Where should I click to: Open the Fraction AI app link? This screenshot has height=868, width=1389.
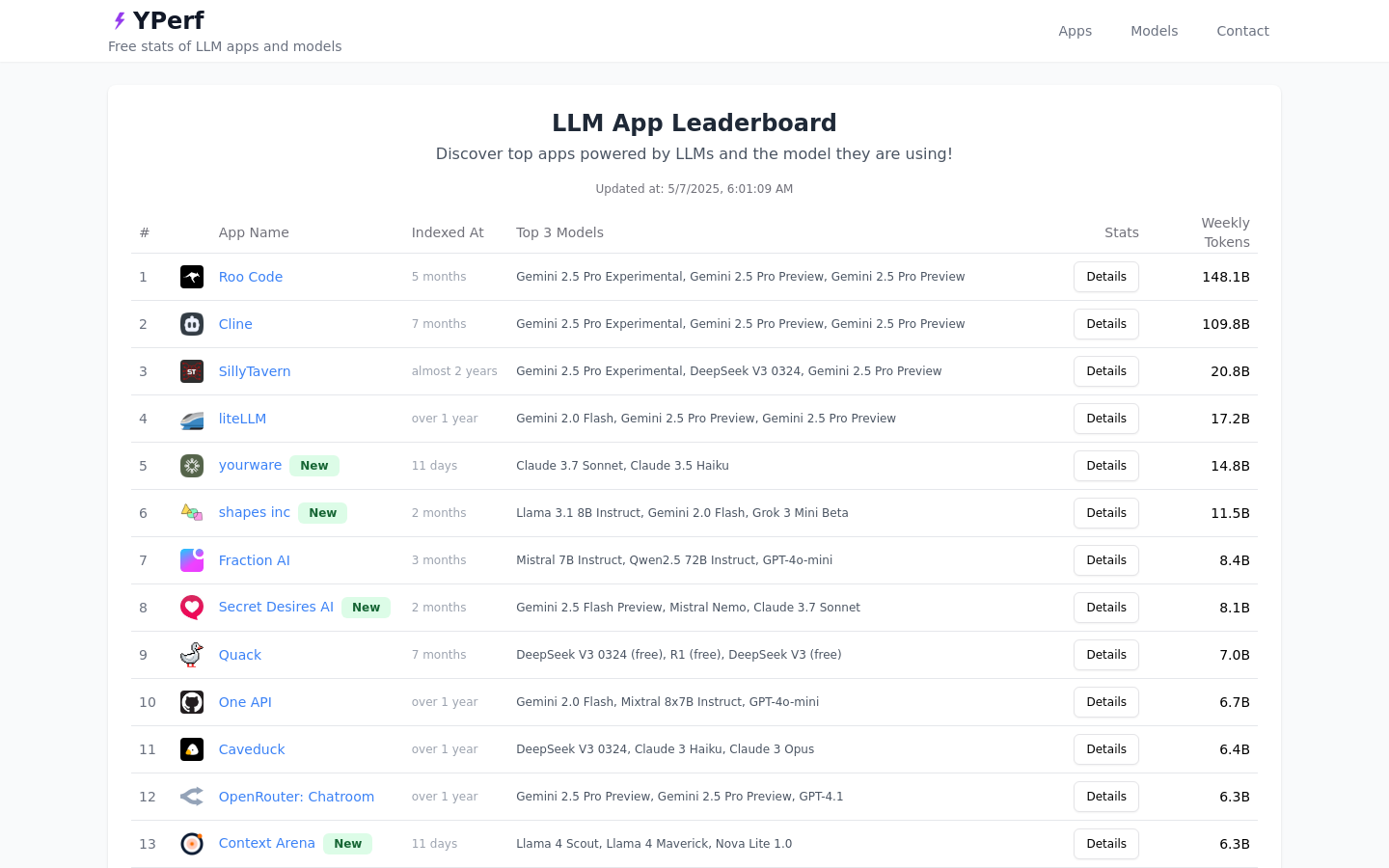pos(255,560)
